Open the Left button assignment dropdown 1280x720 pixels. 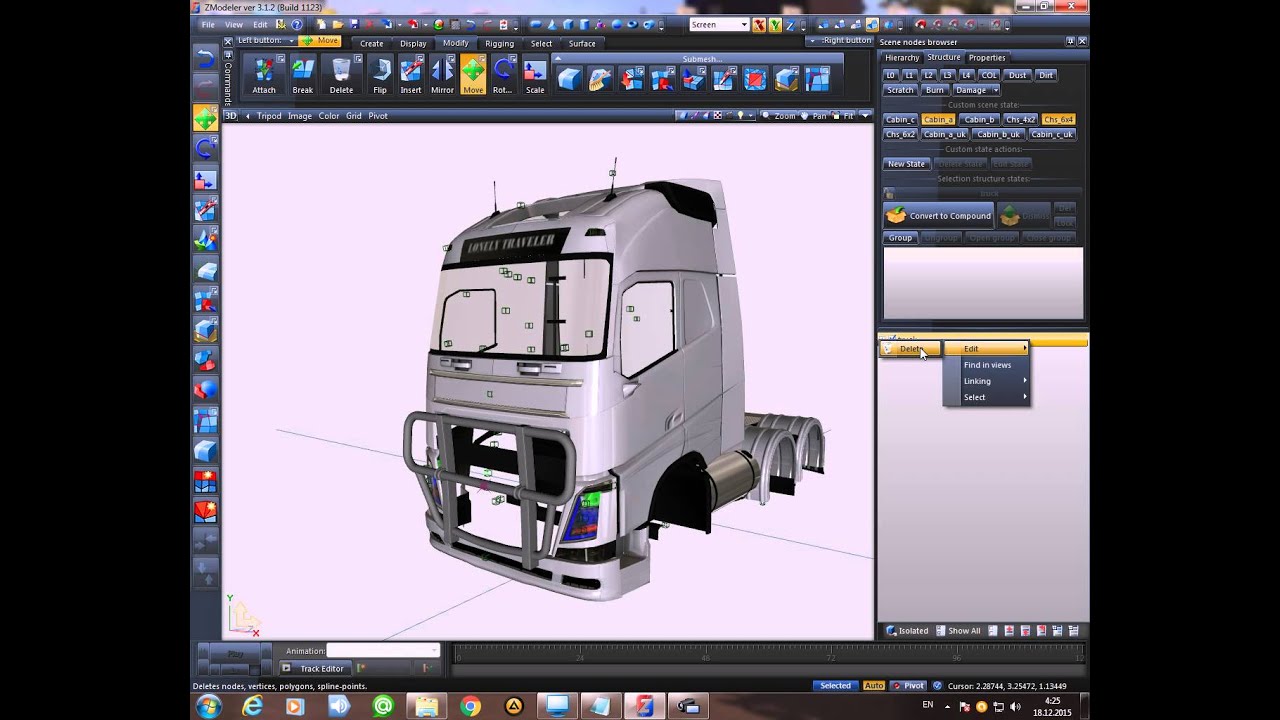291,41
